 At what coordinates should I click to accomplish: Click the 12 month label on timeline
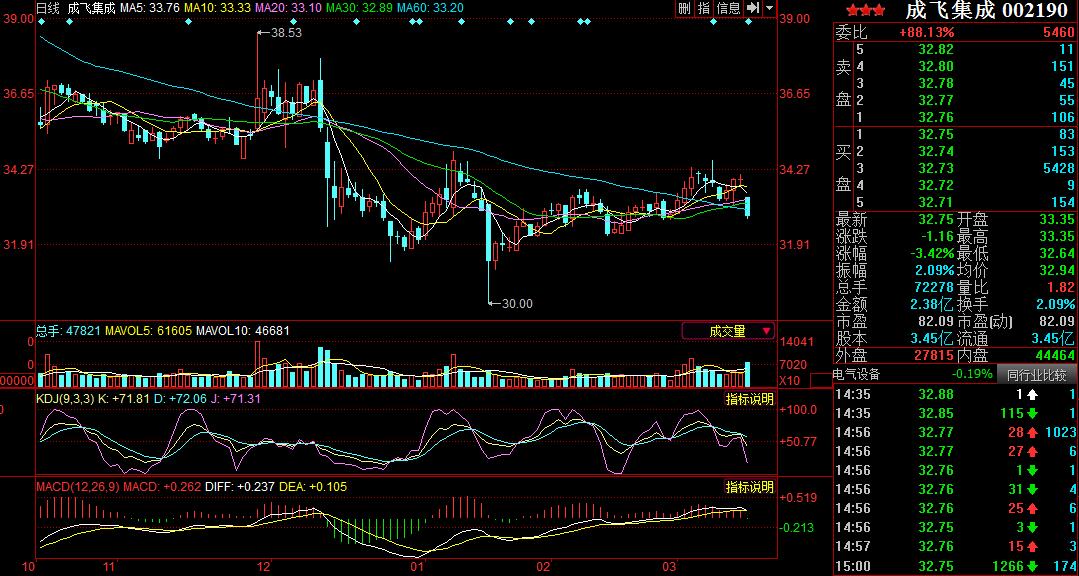coord(264,567)
